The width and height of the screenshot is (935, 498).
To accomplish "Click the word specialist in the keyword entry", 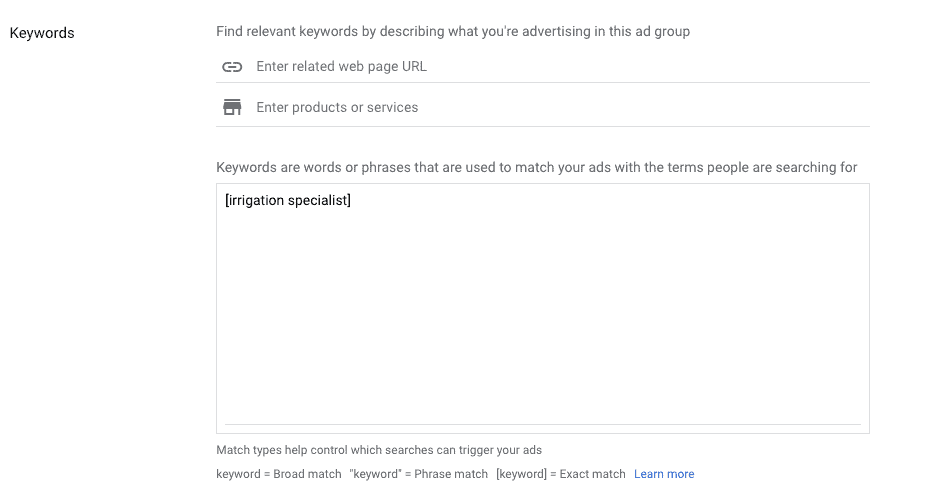I will [317, 200].
